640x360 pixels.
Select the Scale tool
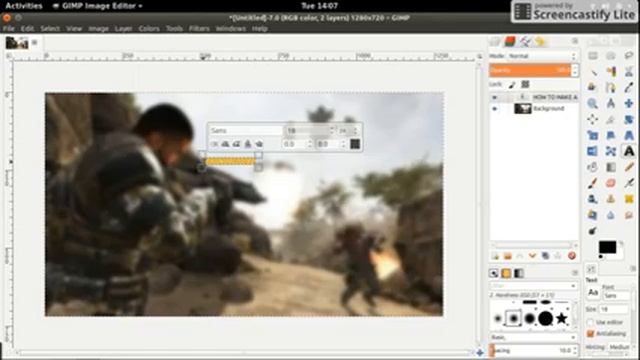(x=593, y=135)
